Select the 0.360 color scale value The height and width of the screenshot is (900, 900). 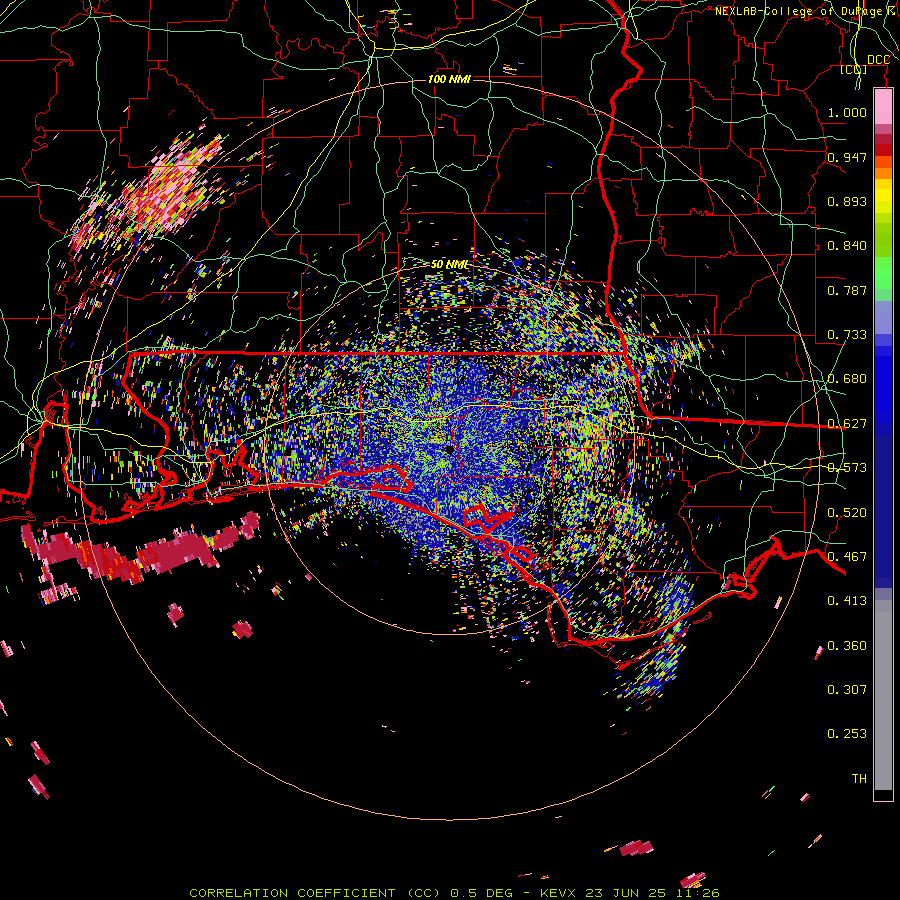tap(847, 646)
